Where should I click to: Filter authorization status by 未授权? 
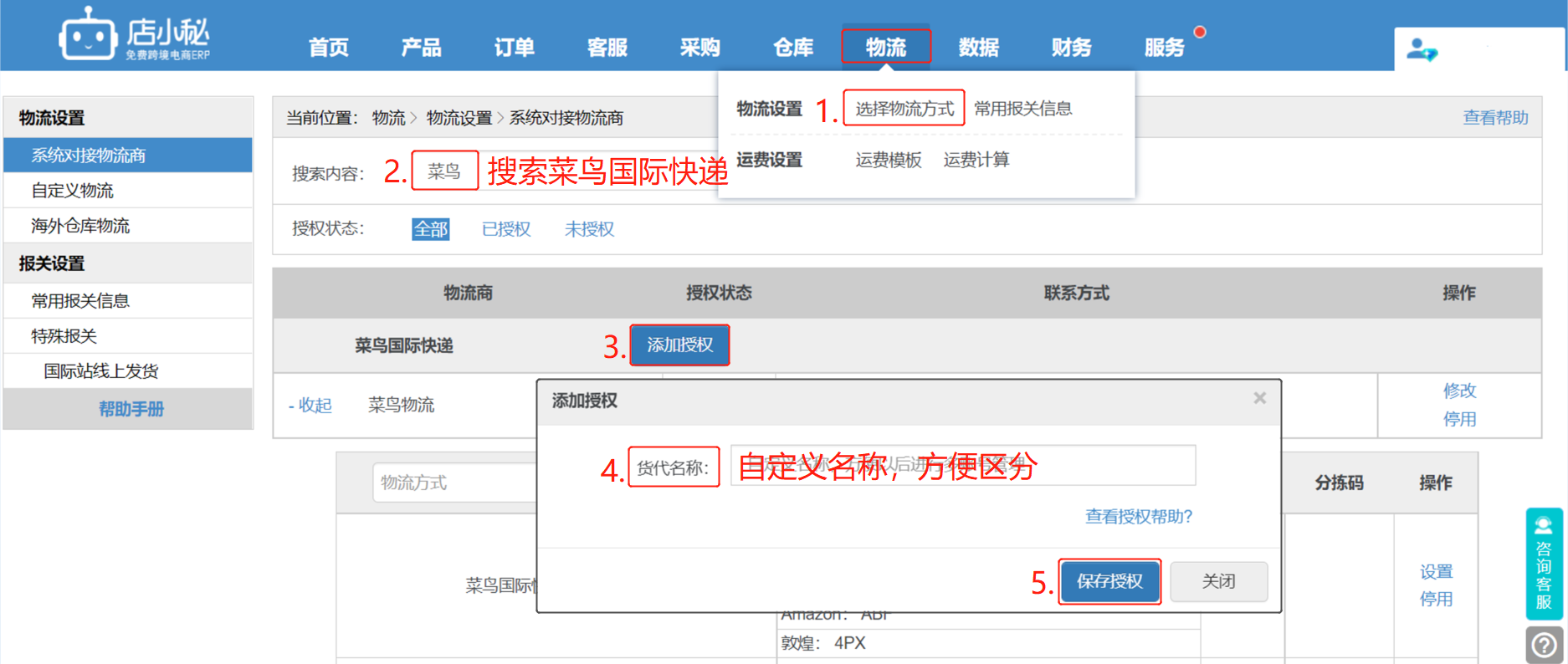[x=589, y=229]
